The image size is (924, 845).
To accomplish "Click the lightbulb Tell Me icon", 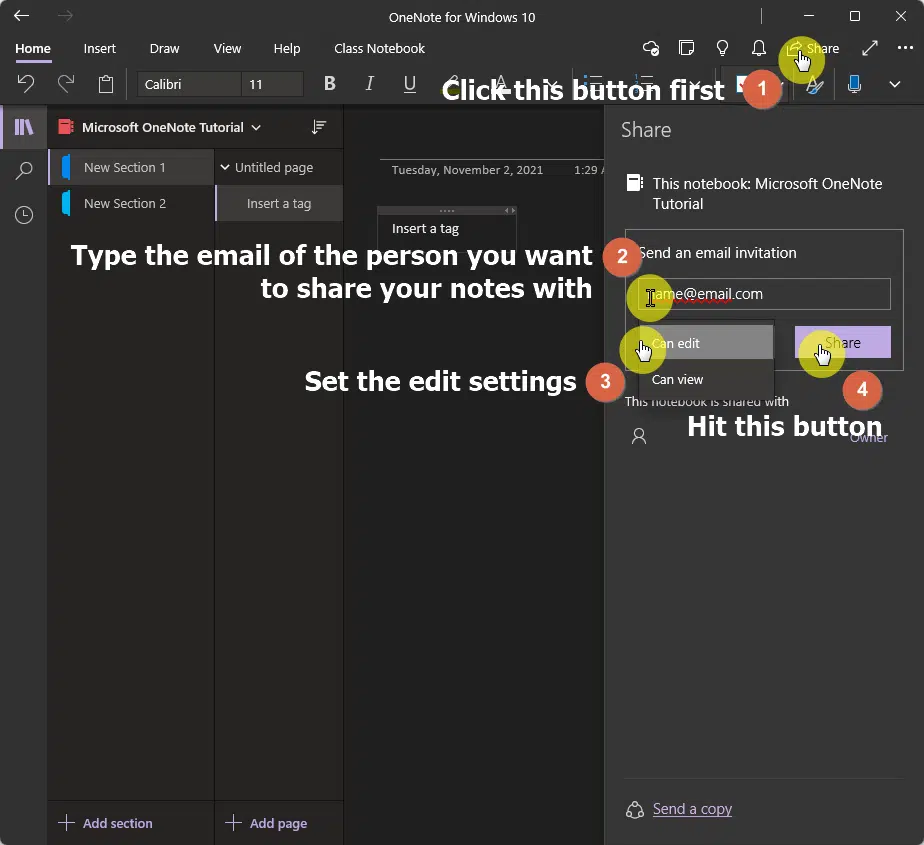I will click(x=722, y=48).
